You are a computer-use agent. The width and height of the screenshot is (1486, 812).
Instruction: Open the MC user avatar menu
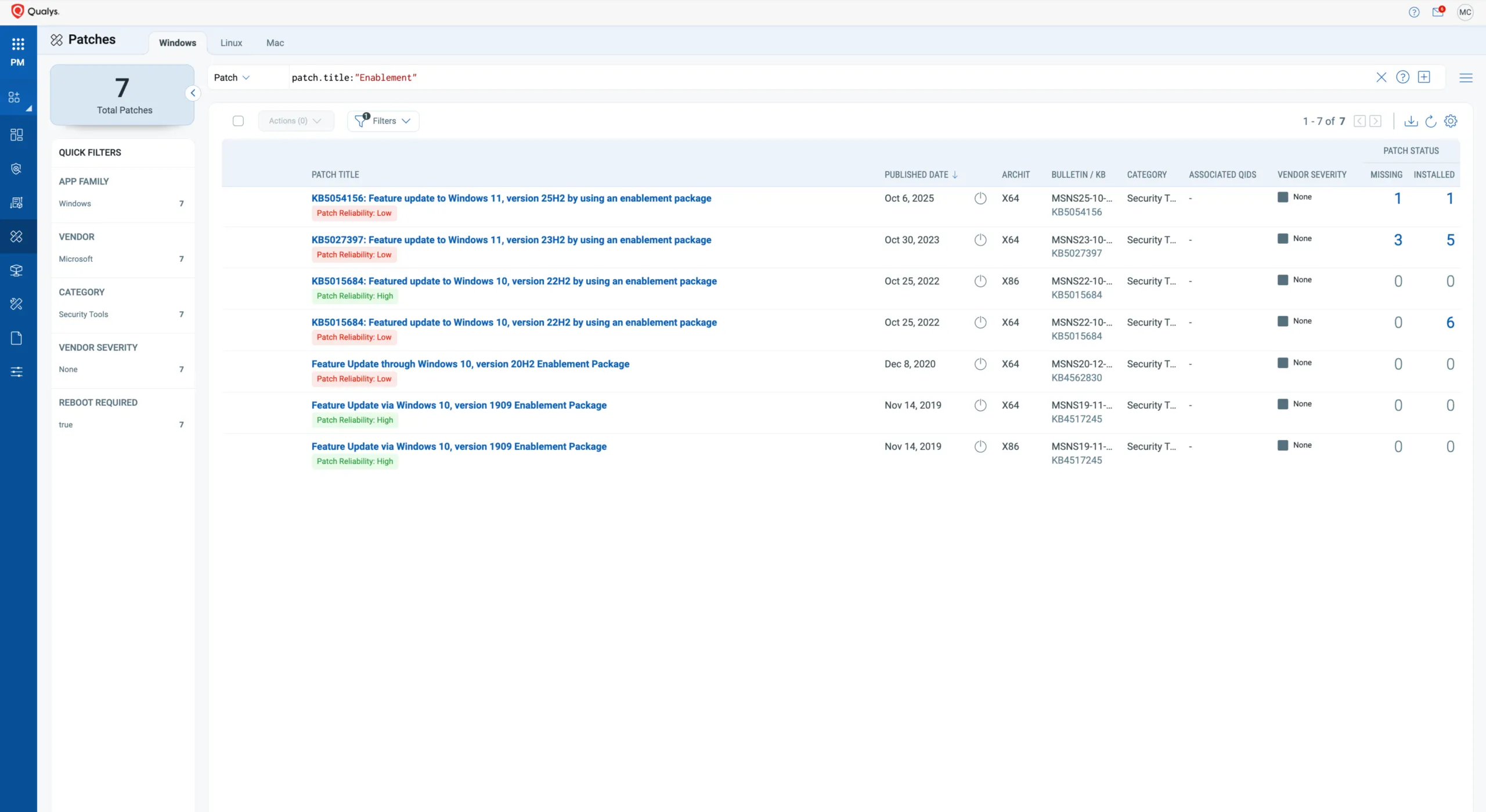[x=1465, y=12]
